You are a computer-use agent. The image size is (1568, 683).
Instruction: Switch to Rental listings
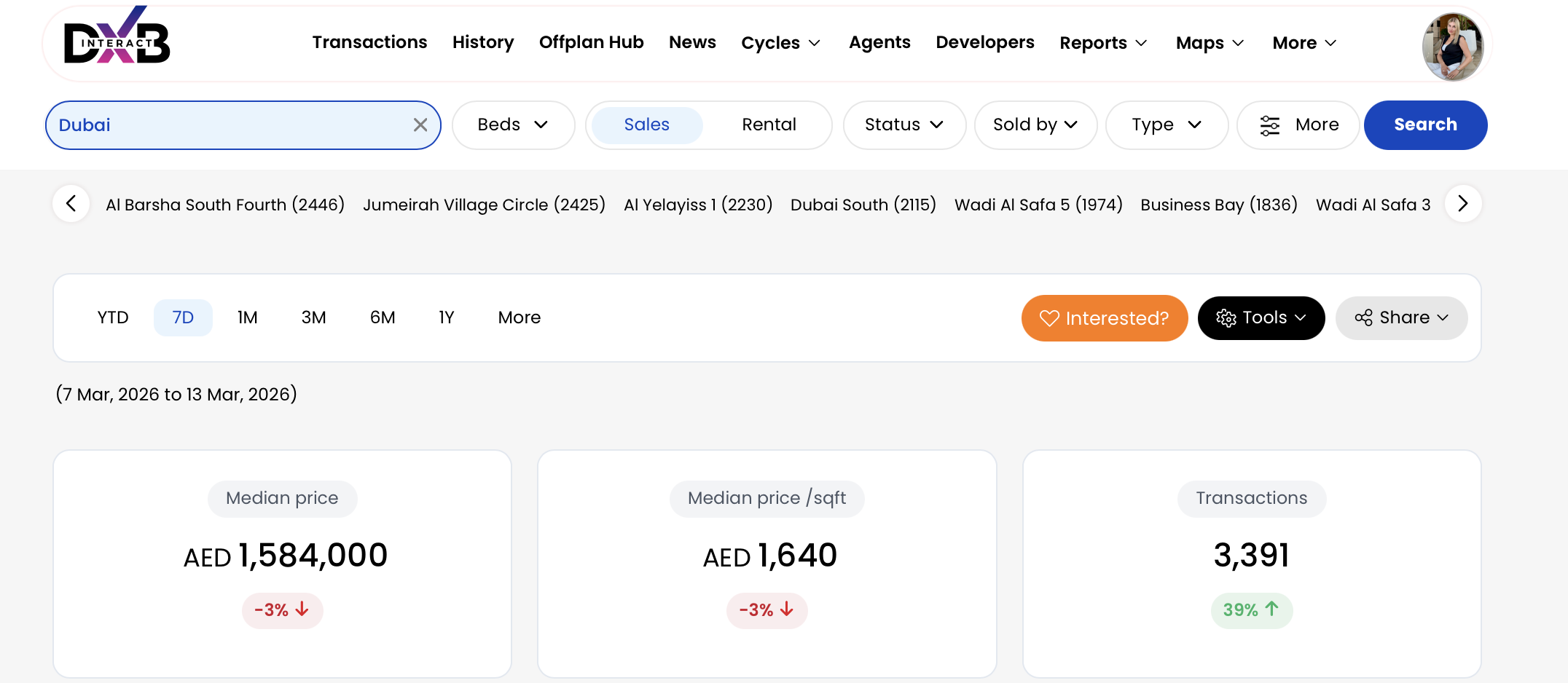click(769, 125)
